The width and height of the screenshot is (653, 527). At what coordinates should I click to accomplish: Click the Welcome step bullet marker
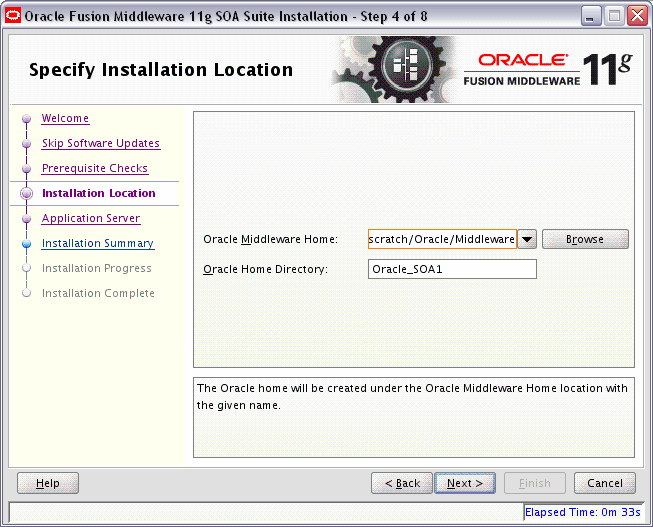click(x=27, y=119)
